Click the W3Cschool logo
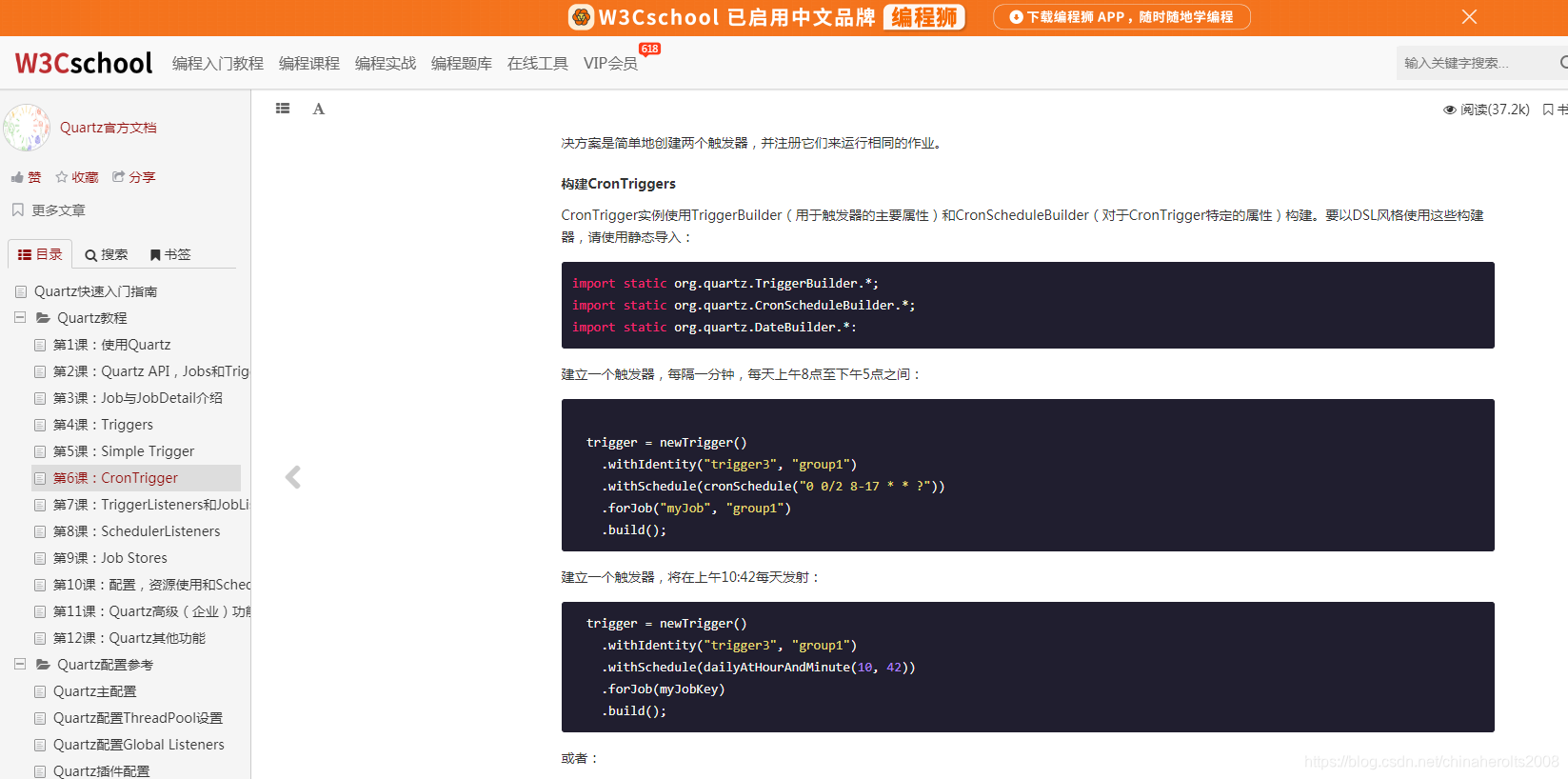The width and height of the screenshot is (1568, 779). point(84,63)
